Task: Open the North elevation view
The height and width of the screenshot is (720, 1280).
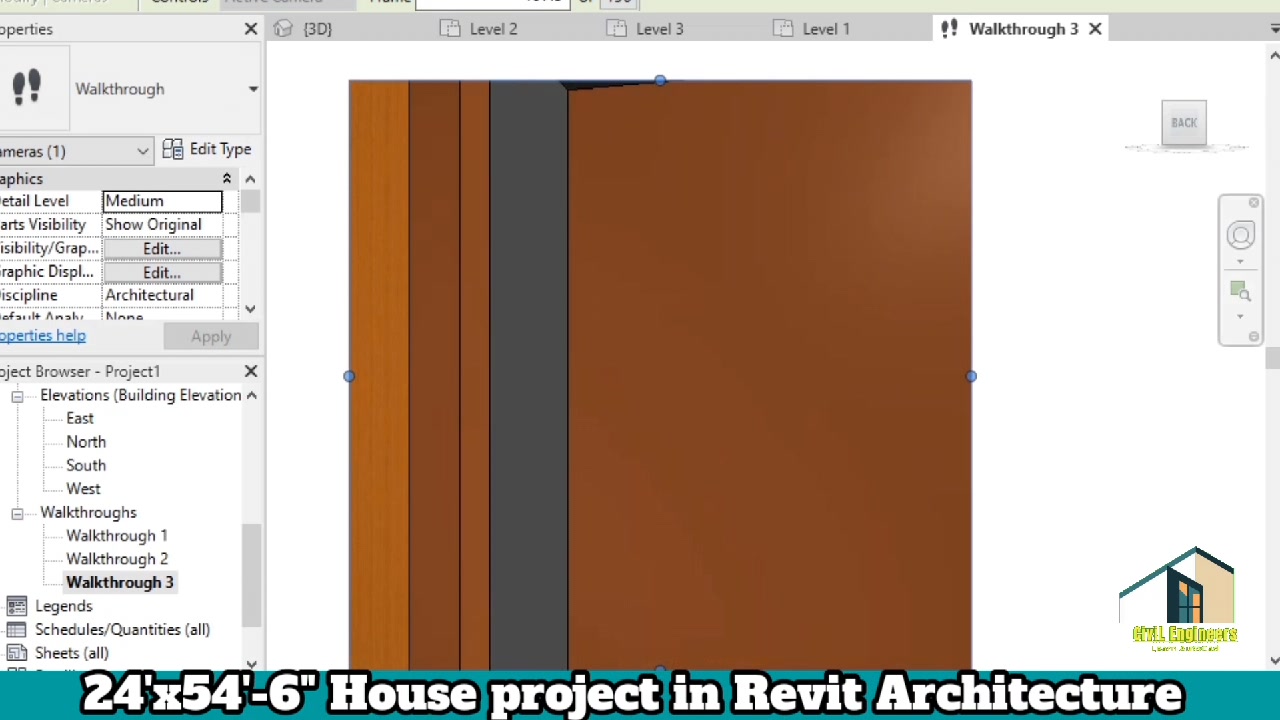Action: (x=86, y=442)
